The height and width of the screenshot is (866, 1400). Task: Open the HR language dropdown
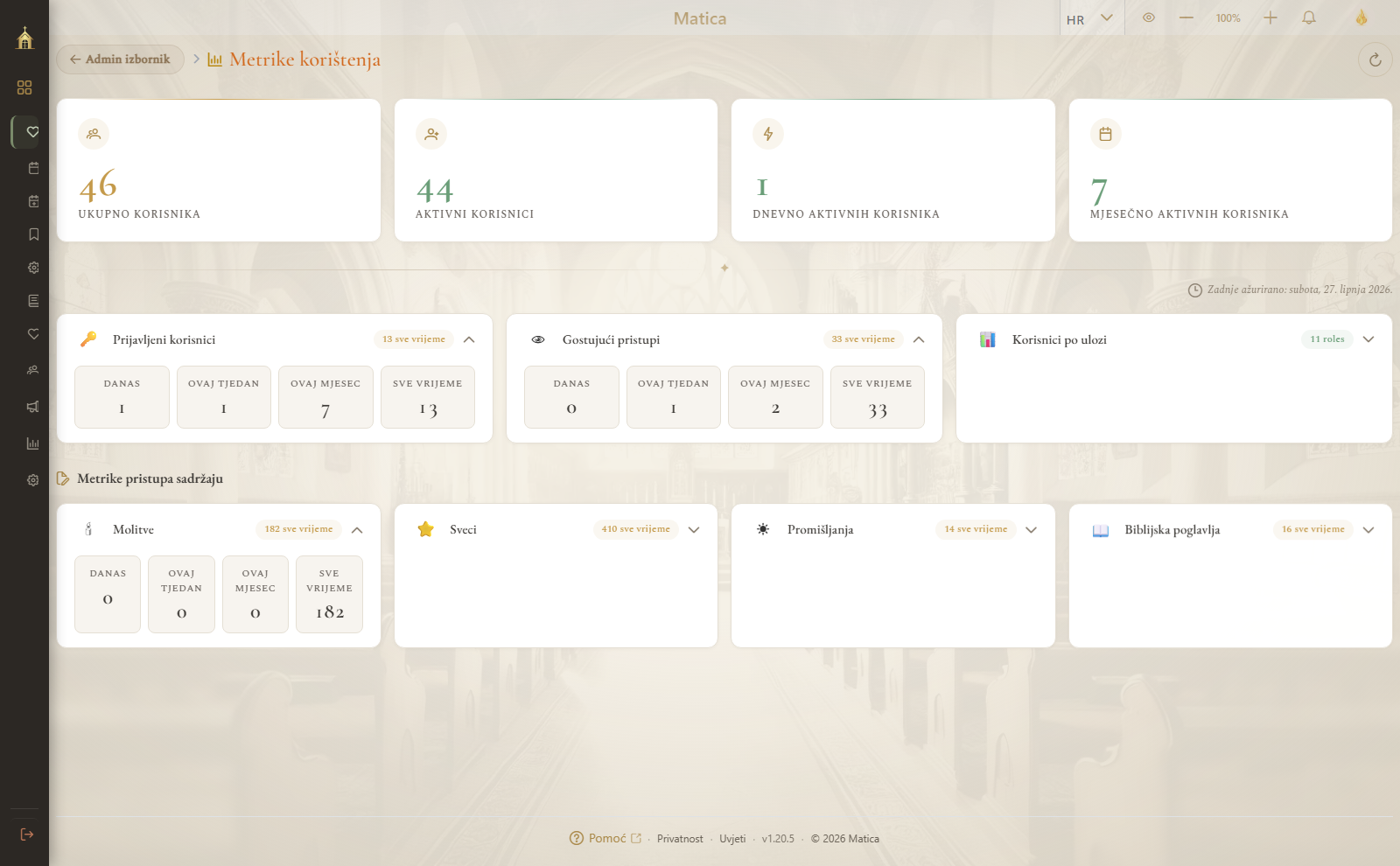coord(1090,18)
